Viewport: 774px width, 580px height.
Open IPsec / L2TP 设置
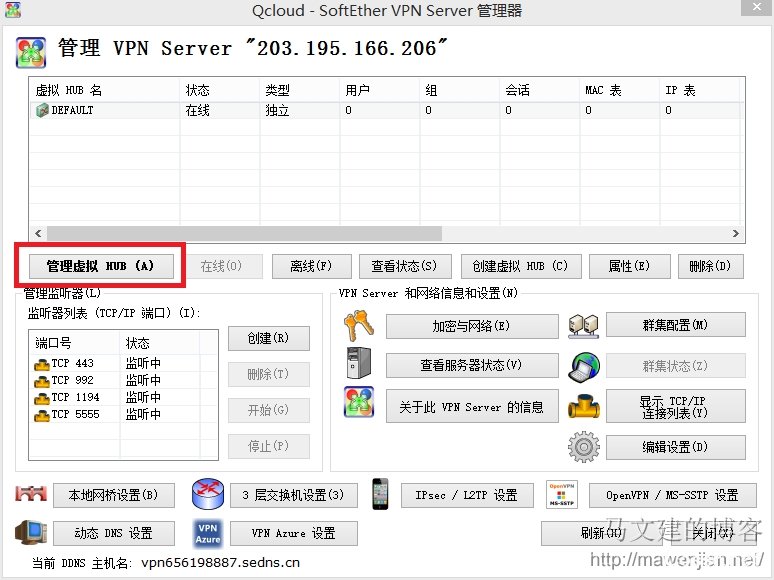click(x=467, y=495)
